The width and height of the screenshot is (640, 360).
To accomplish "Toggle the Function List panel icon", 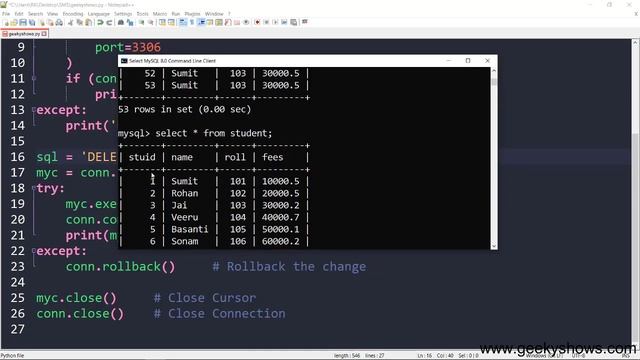I will pos(228,22).
